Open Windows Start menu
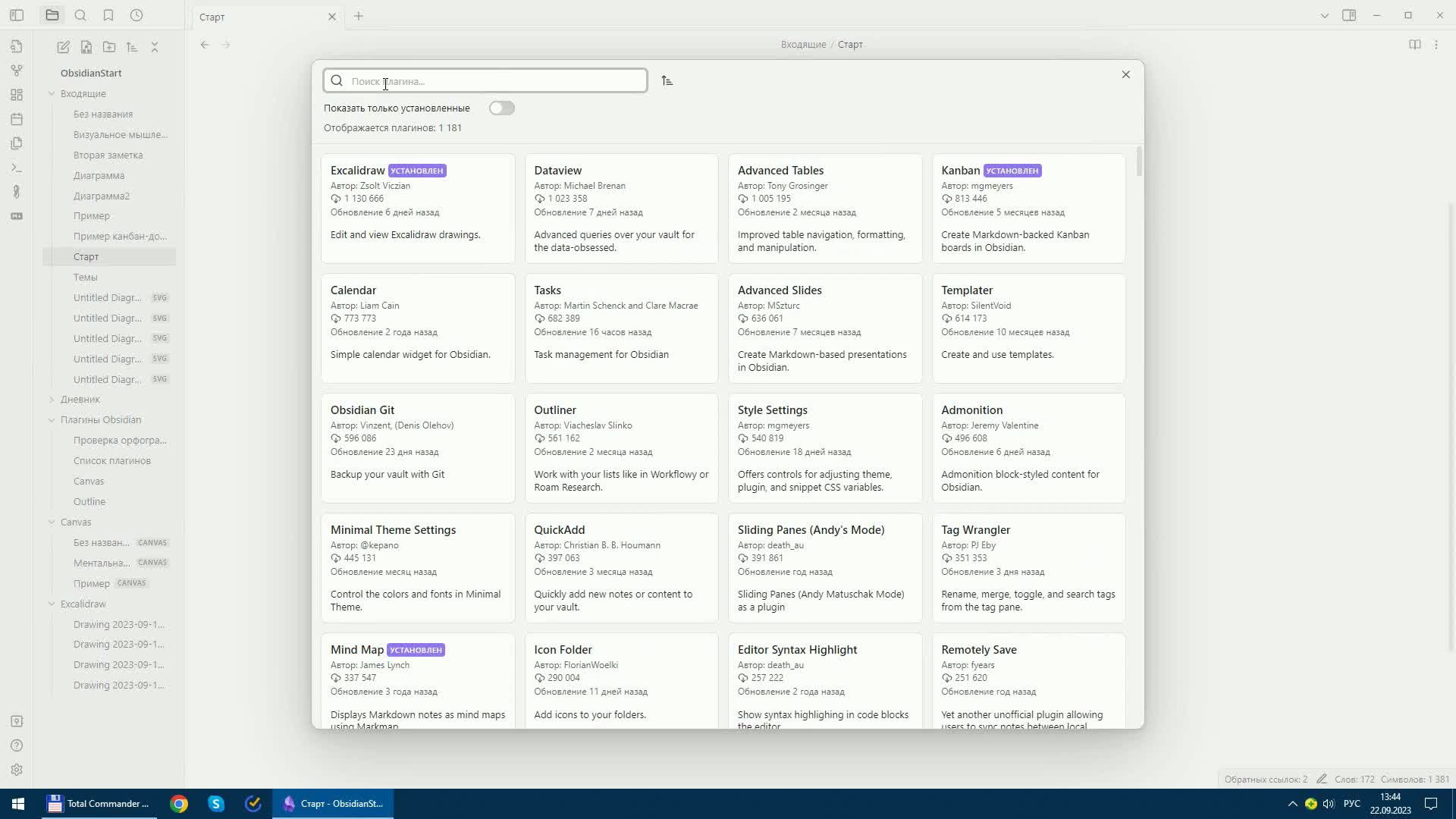 tap(18, 804)
